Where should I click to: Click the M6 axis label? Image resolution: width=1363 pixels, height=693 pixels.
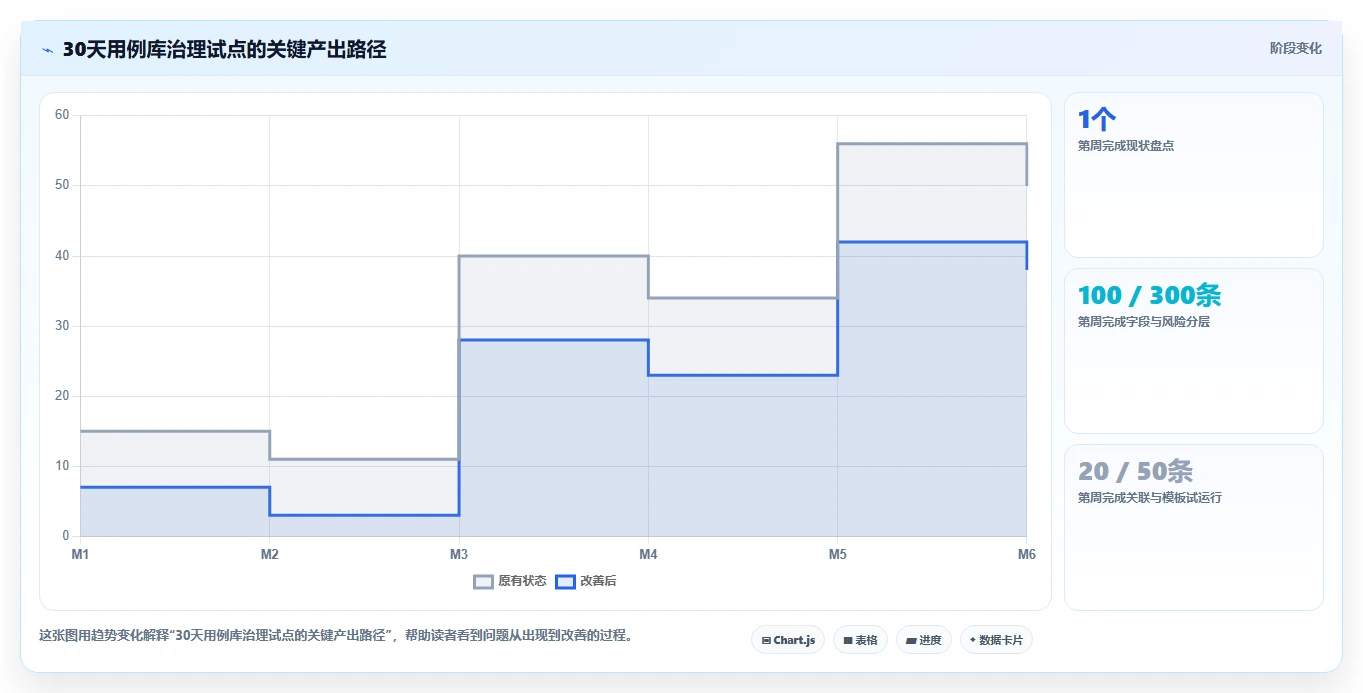(x=1026, y=553)
